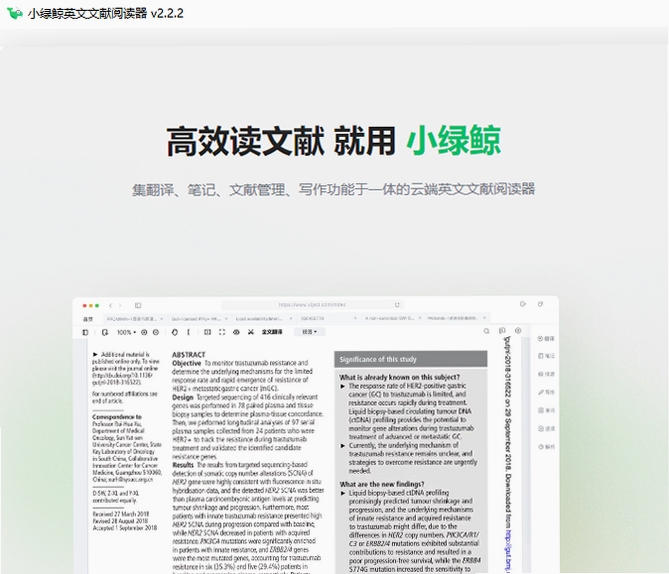Switch to the 首页 home tab
Image resolution: width=669 pixels, height=574 pixels.
[88, 319]
